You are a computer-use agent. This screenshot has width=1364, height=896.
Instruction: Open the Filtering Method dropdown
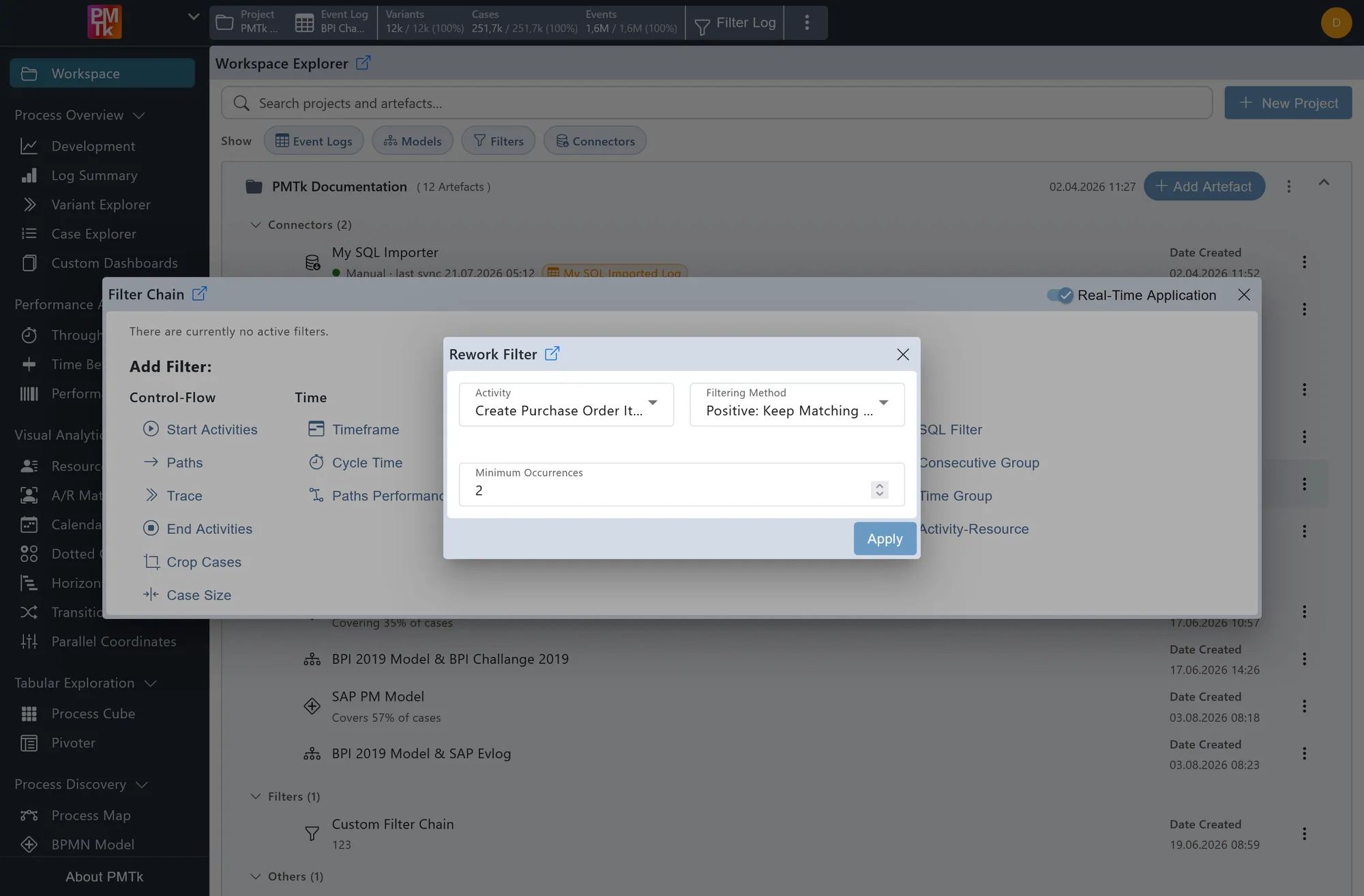tap(797, 404)
